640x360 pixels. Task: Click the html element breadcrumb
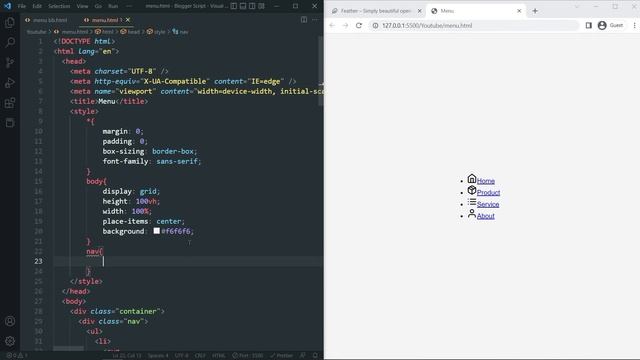(104, 31)
